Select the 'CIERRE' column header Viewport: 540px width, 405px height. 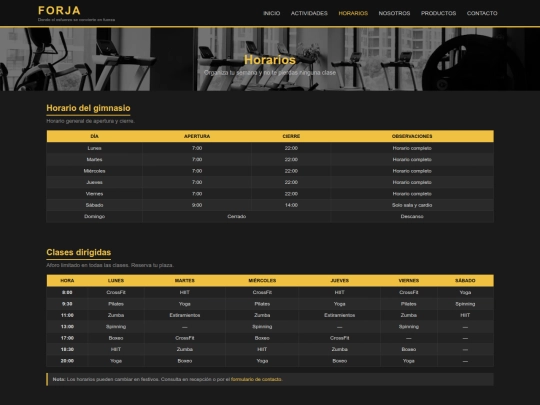point(291,136)
